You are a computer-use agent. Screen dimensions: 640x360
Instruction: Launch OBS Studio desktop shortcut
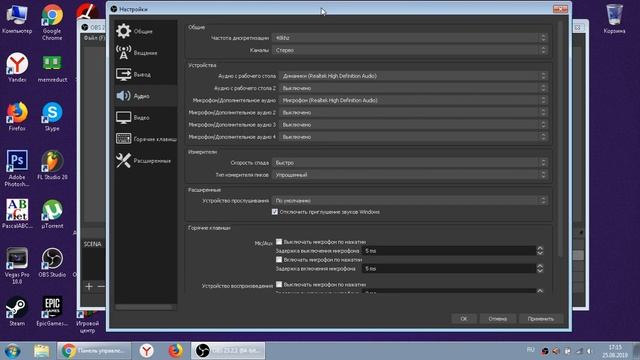52,262
